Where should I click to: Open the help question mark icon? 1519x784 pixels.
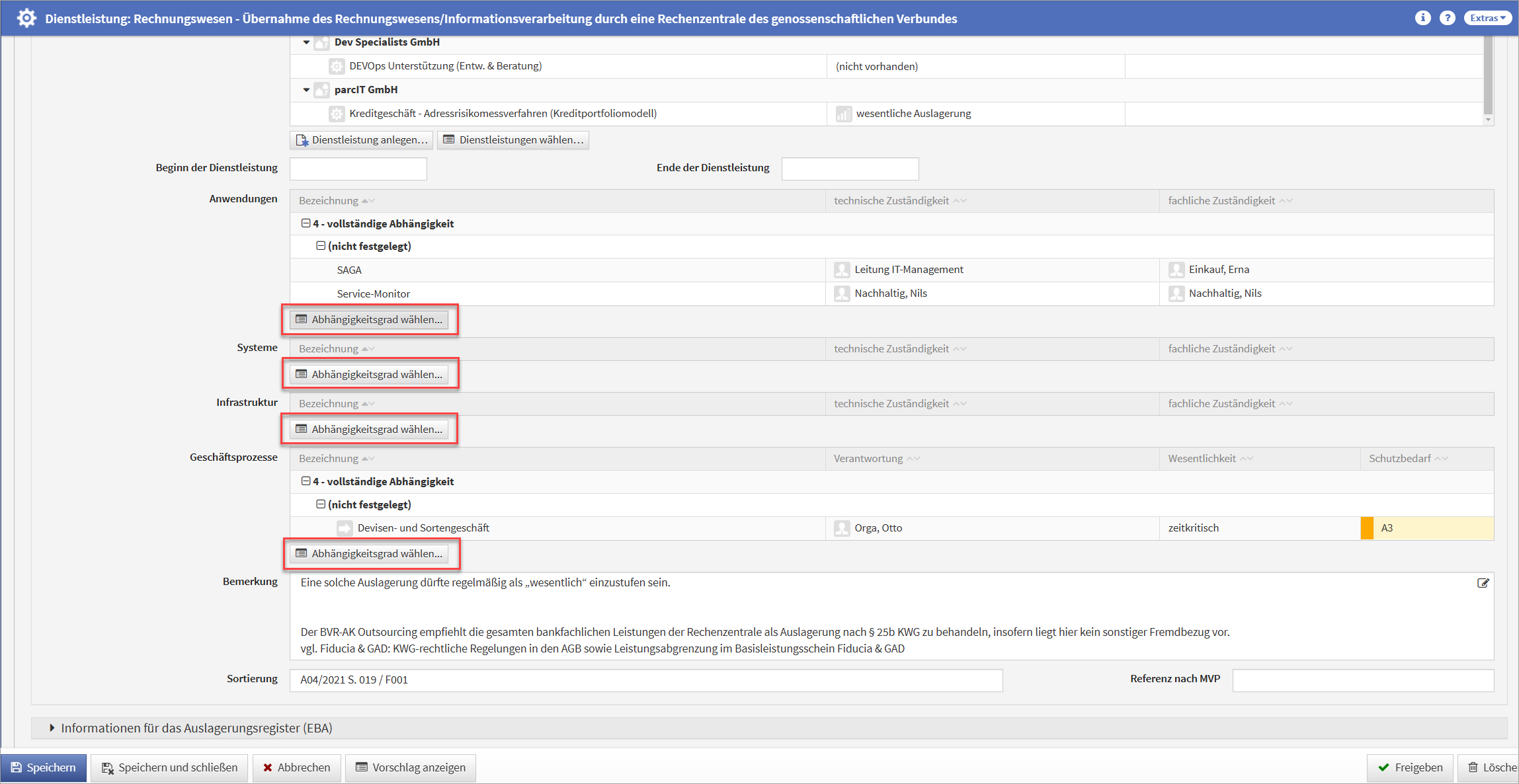click(1447, 18)
